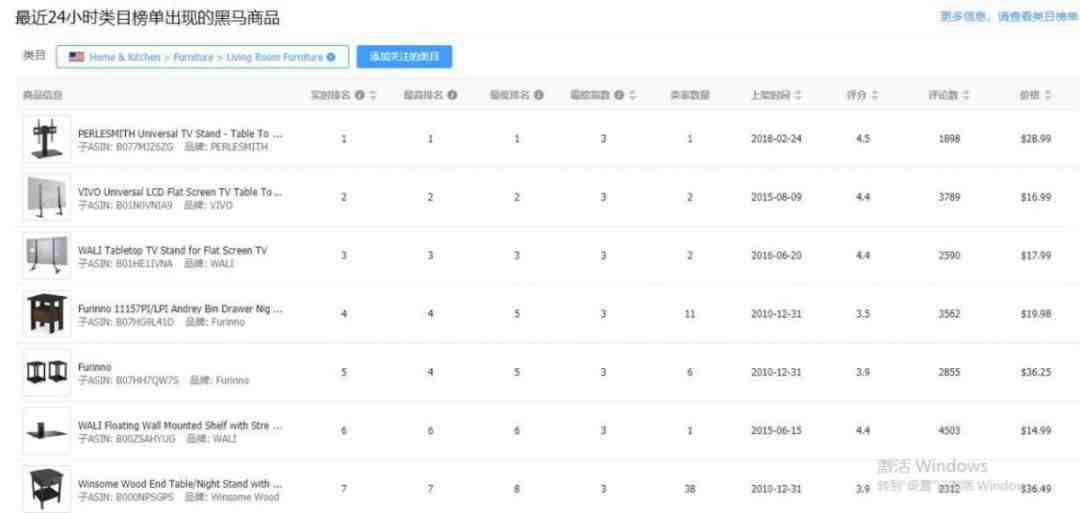This screenshot has height=513, width=1080.
Task: Click the price $17.99
Action: [1036, 255]
